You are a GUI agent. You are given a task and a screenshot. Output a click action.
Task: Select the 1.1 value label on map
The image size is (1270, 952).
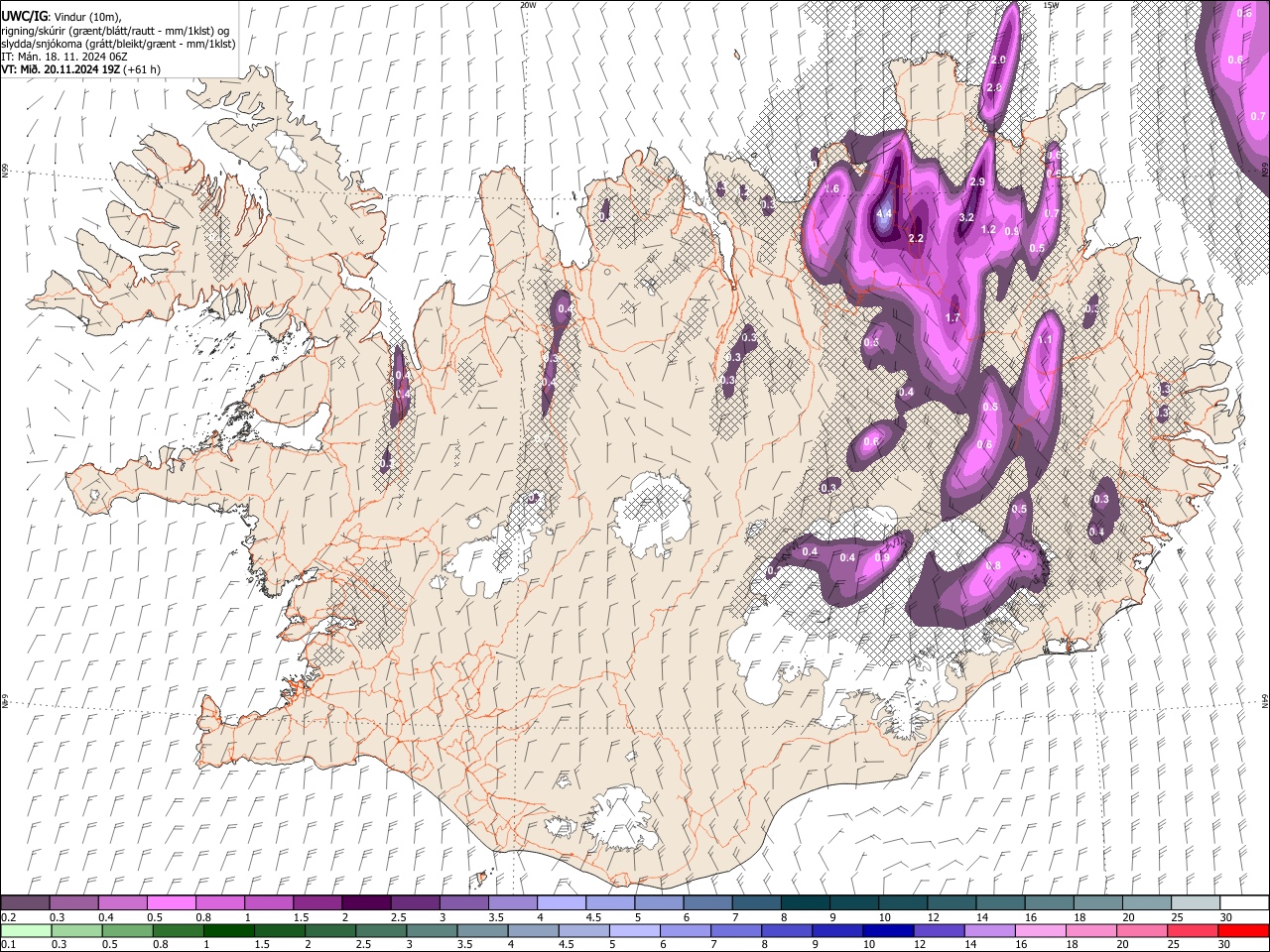[1044, 339]
